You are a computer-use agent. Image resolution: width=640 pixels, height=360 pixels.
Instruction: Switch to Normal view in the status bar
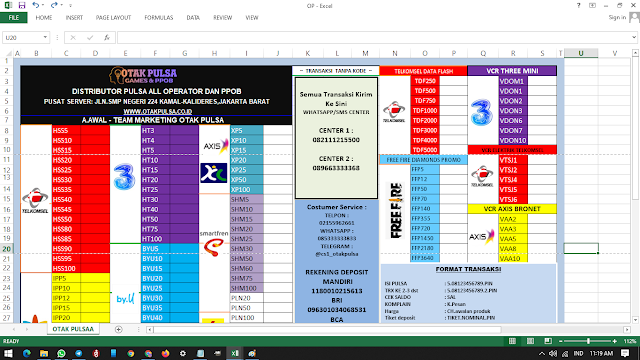pyautogui.click(x=512, y=341)
